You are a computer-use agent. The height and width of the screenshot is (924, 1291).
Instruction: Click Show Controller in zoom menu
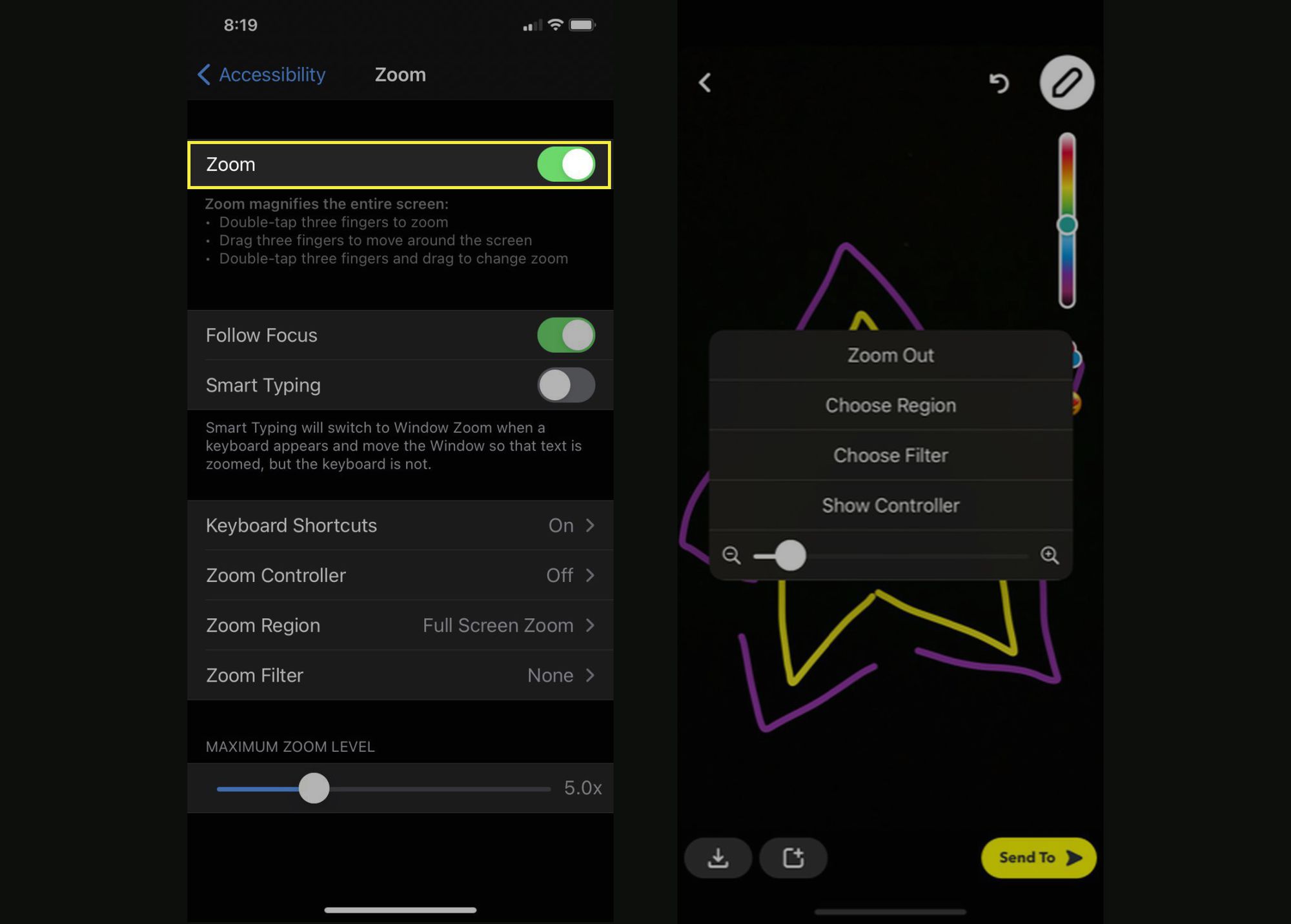tap(890, 505)
